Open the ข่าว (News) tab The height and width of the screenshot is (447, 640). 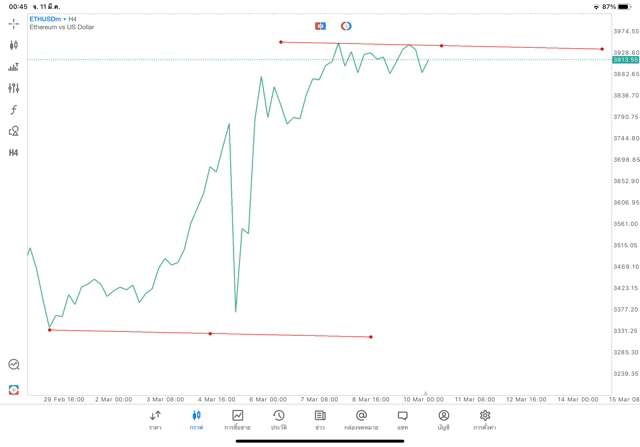click(x=320, y=420)
